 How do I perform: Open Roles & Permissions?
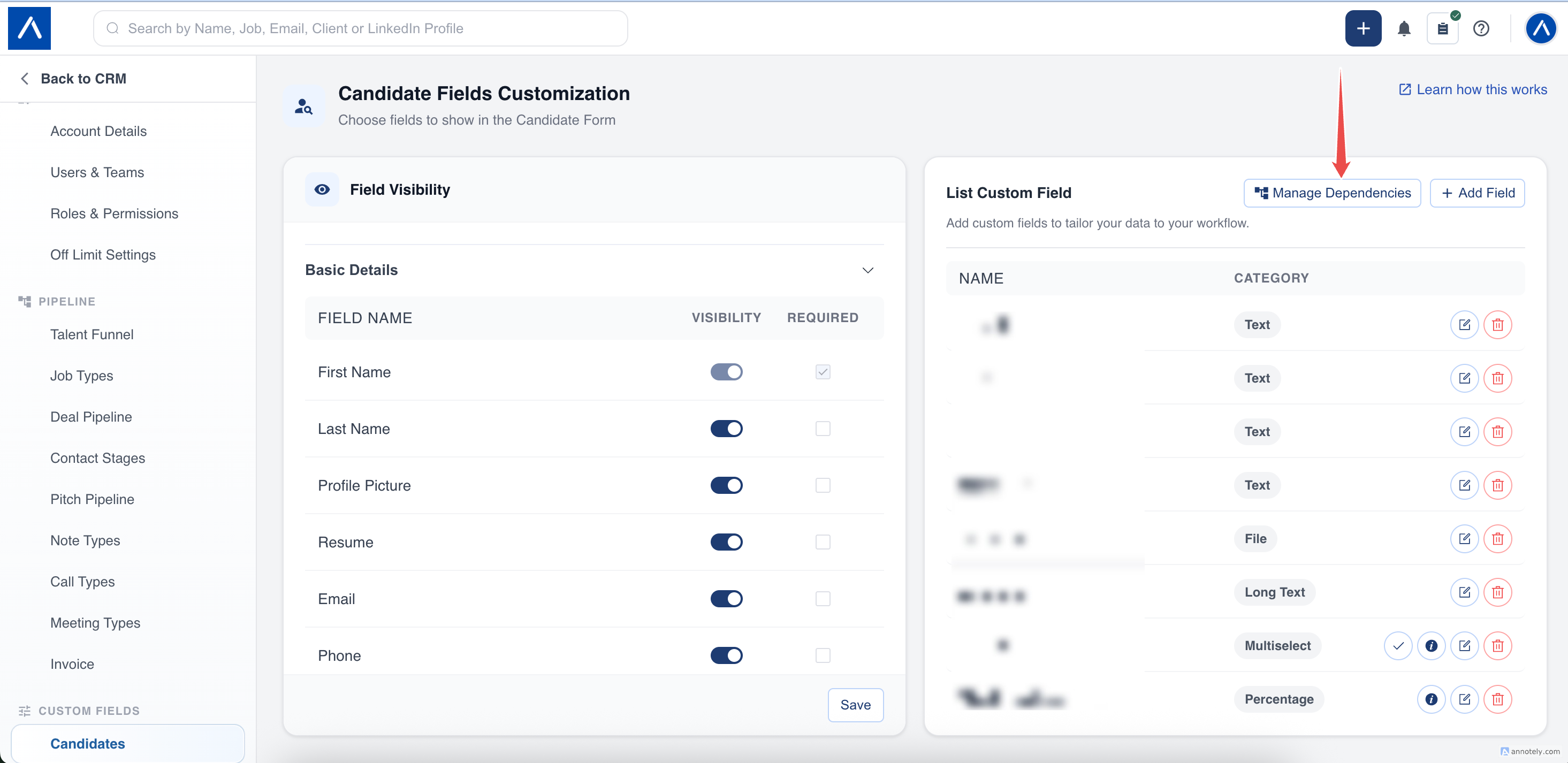coord(115,213)
